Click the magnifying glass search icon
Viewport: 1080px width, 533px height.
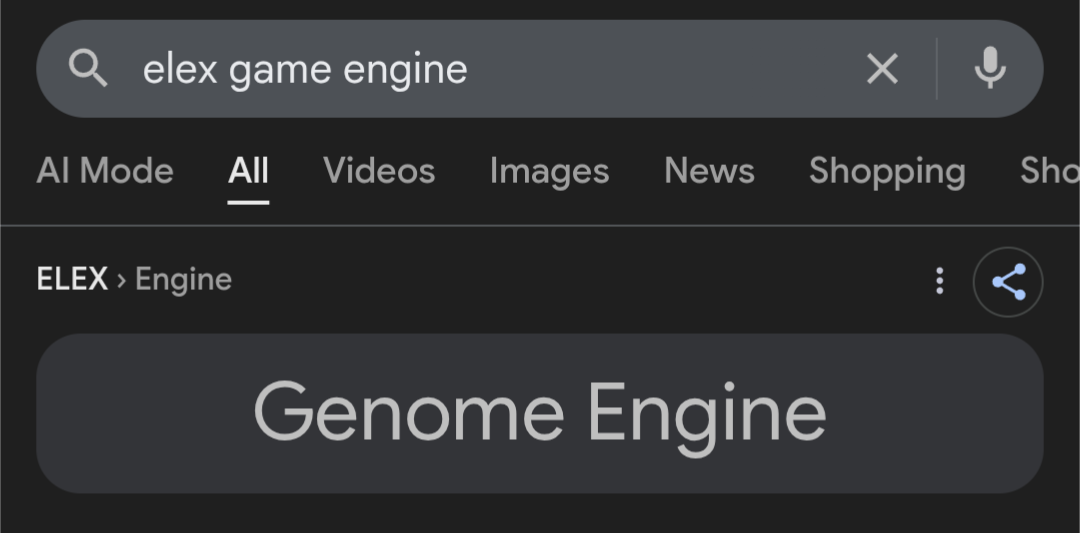88,69
